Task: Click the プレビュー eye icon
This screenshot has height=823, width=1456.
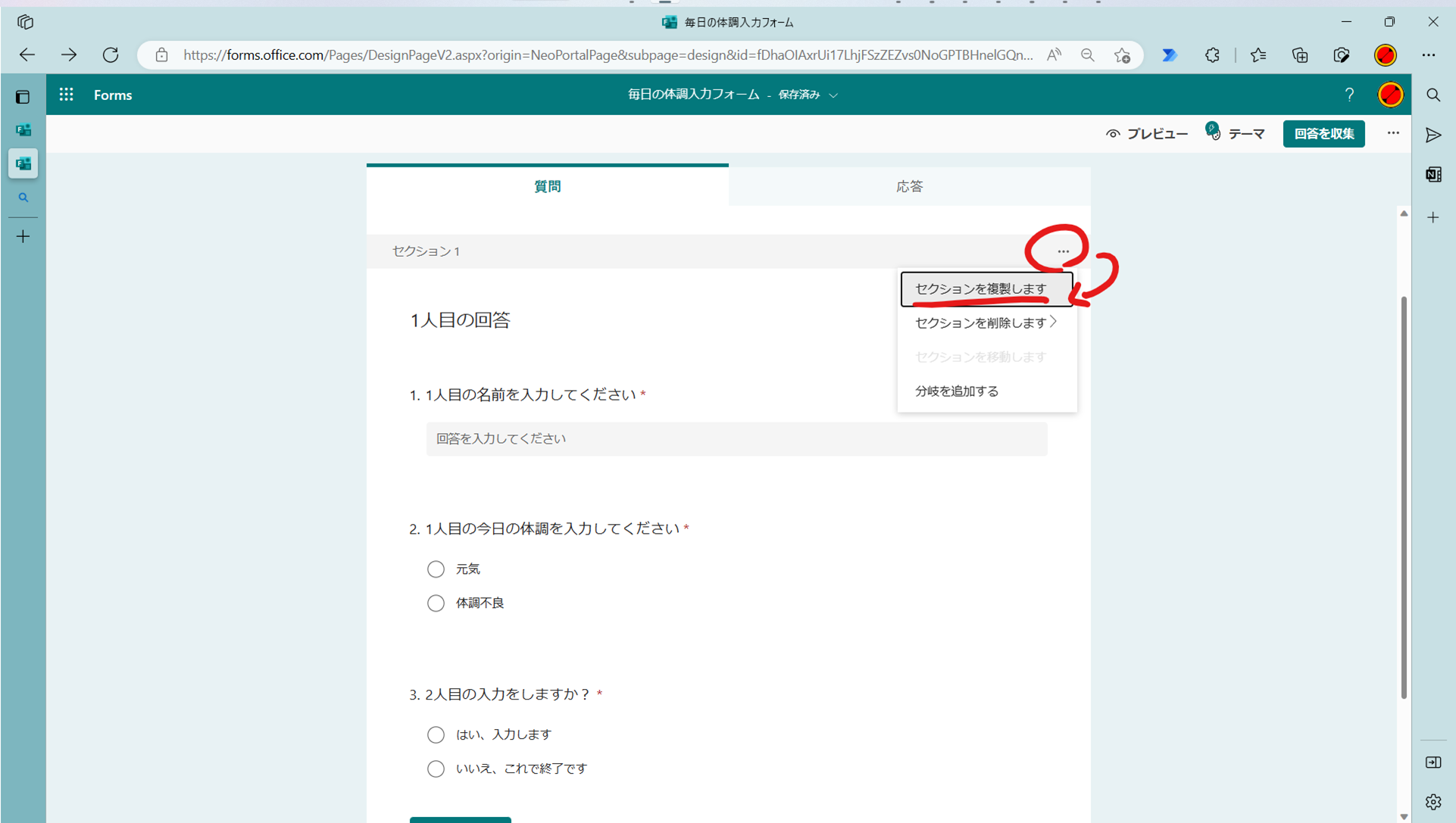Action: pos(1113,134)
